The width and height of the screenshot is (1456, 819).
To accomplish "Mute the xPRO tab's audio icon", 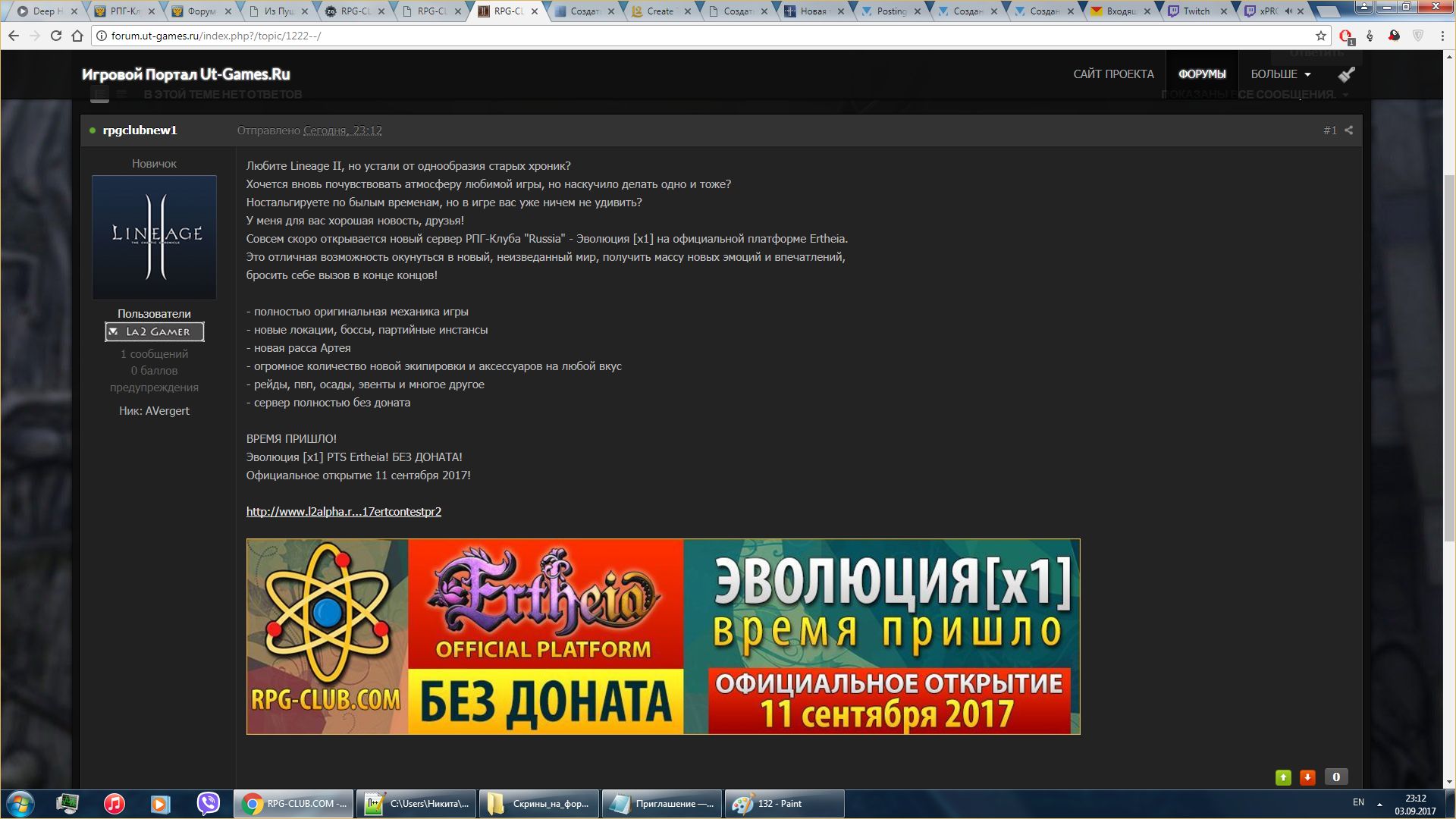I will 1288,11.
